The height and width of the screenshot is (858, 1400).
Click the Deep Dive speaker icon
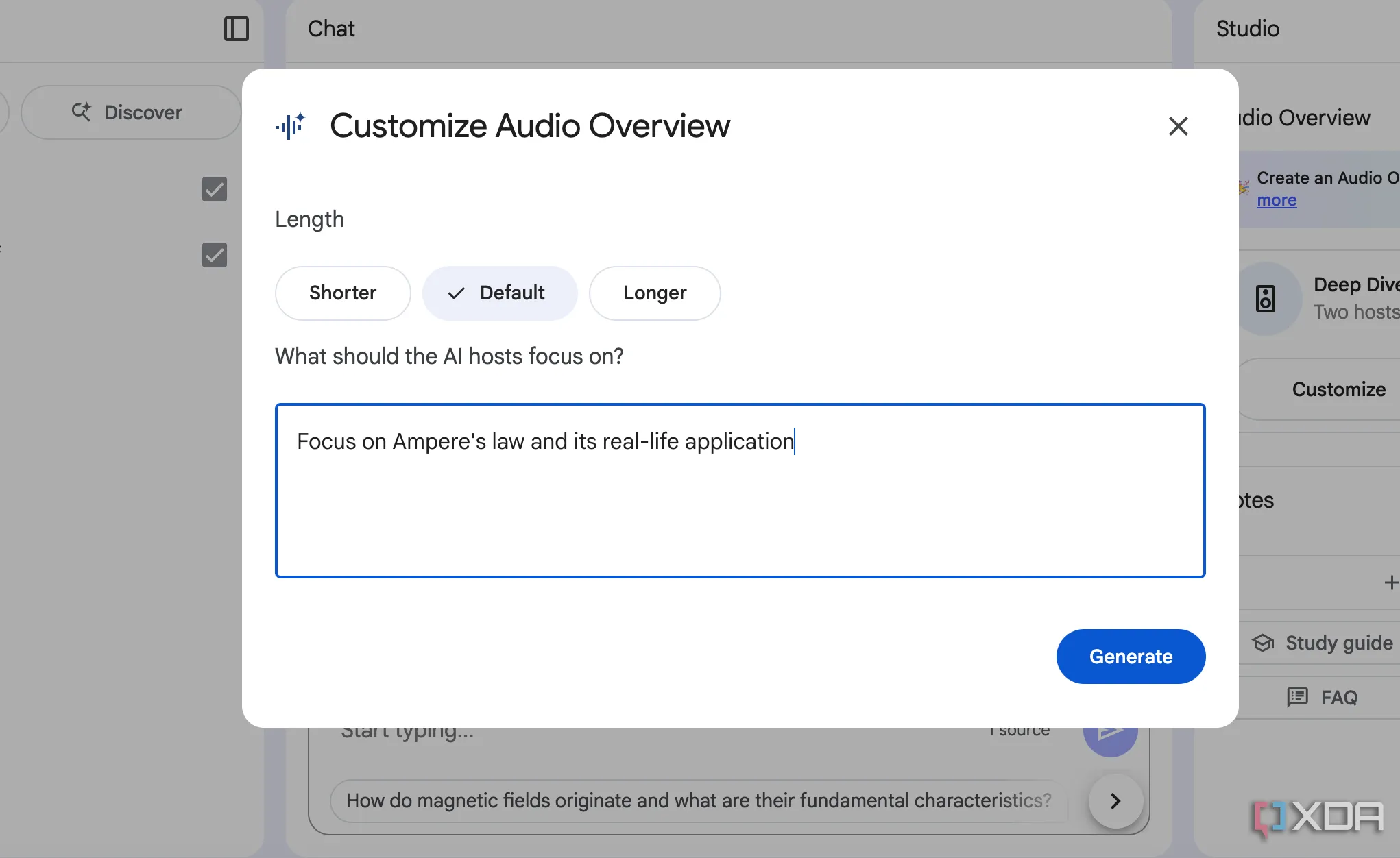(1266, 299)
